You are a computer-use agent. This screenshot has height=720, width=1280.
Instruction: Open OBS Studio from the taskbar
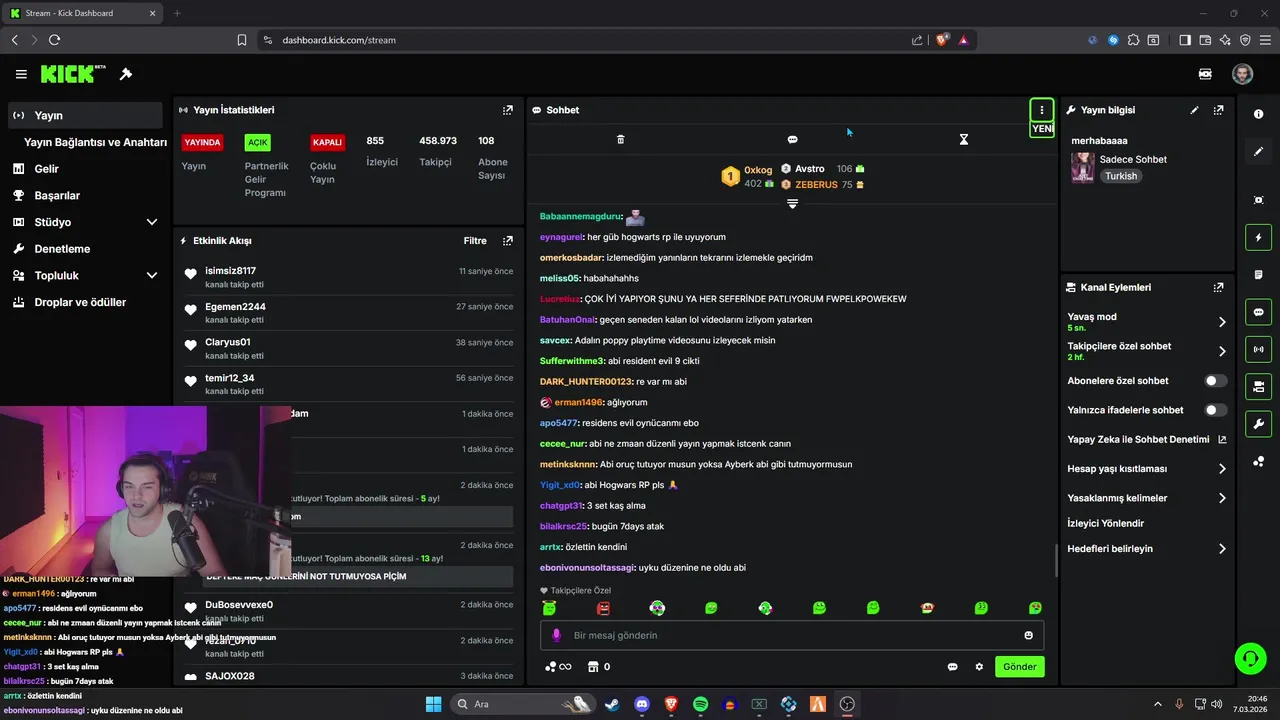point(847,704)
